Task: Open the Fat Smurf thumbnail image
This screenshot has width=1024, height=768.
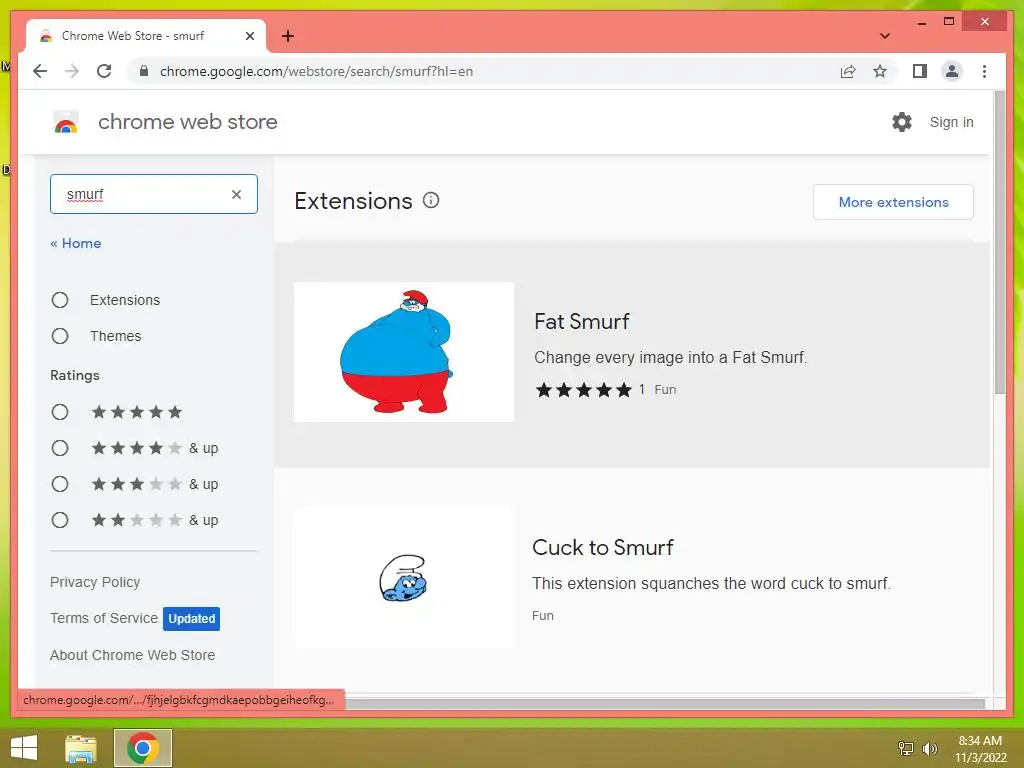Action: [x=404, y=352]
